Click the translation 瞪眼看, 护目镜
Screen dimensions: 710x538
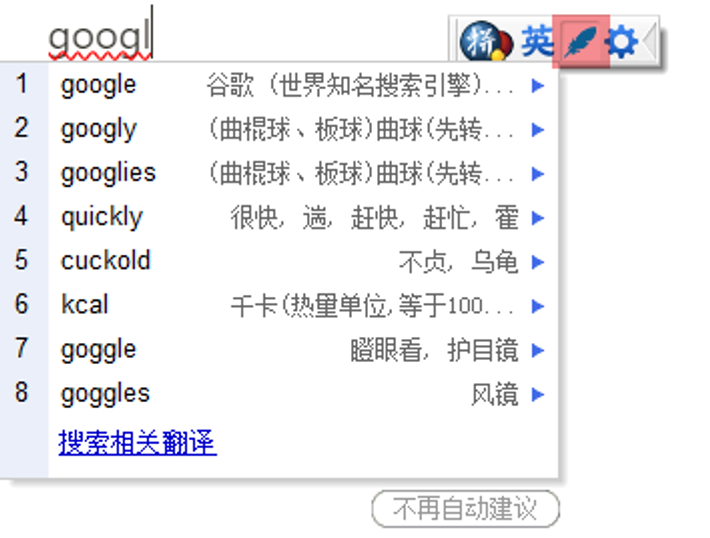434,350
